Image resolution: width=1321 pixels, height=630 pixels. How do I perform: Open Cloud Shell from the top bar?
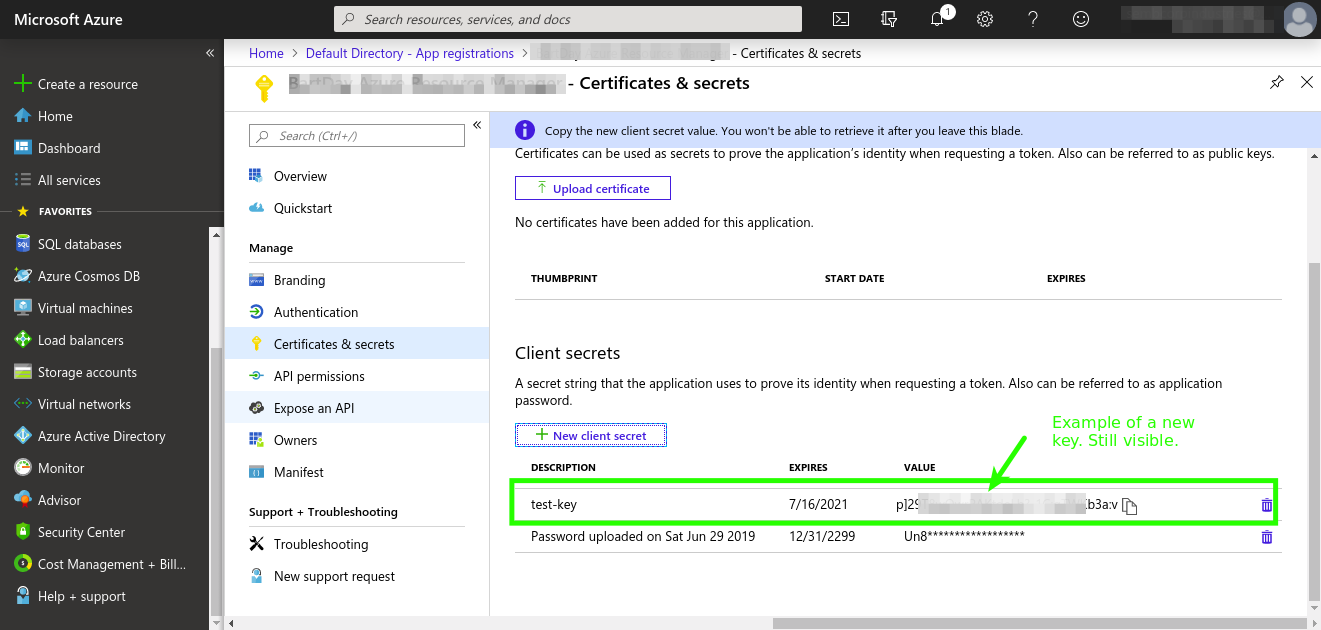pos(841,19)
